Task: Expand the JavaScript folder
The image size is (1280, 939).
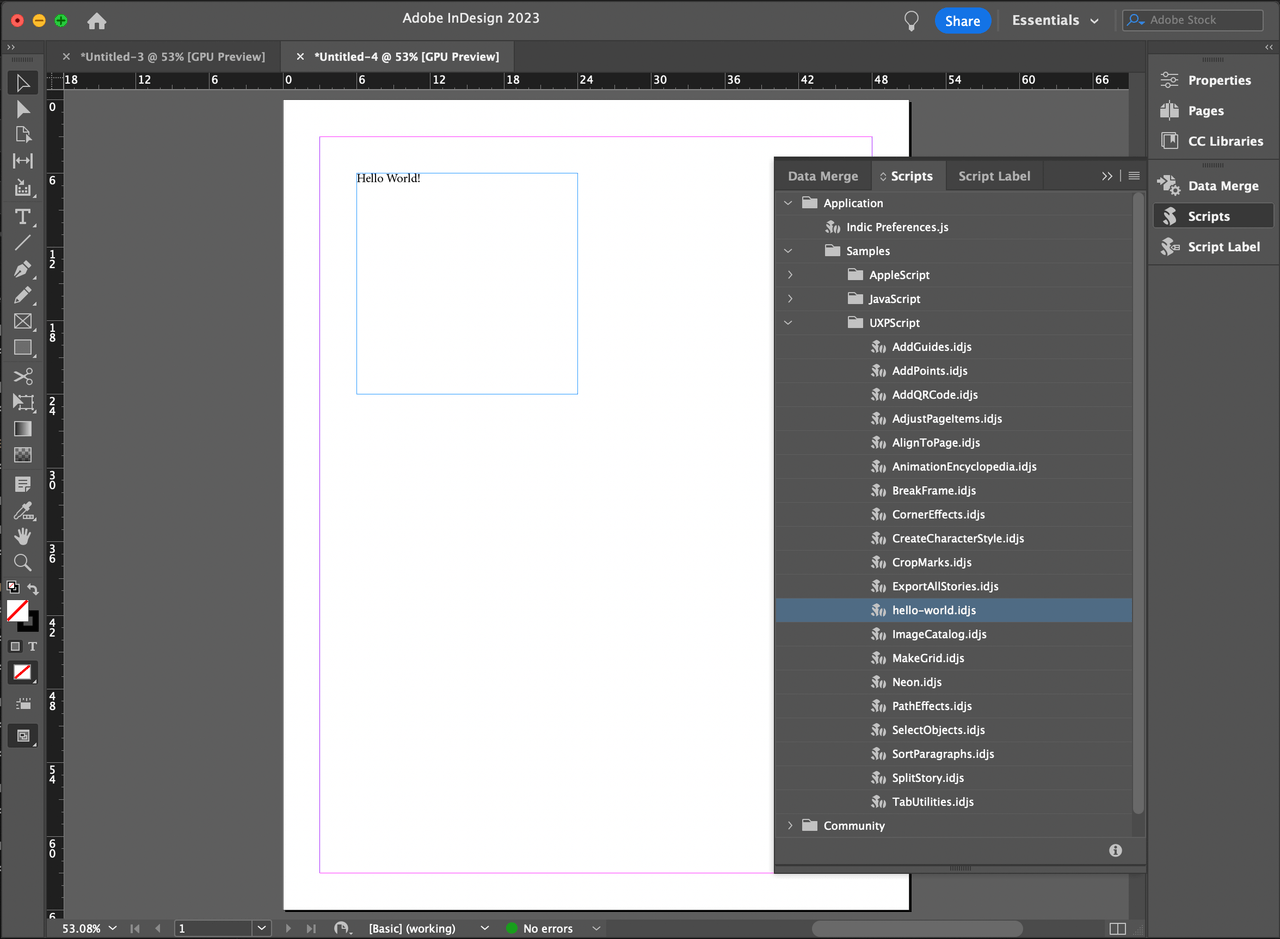Action: [789, 299]
